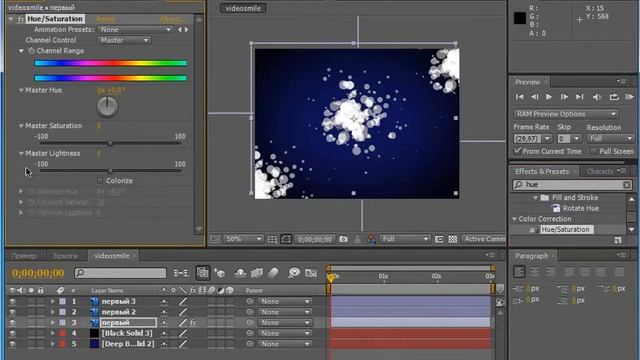
Task: Start RAM Preview from Preview panel
Action: tap(629, 97)
